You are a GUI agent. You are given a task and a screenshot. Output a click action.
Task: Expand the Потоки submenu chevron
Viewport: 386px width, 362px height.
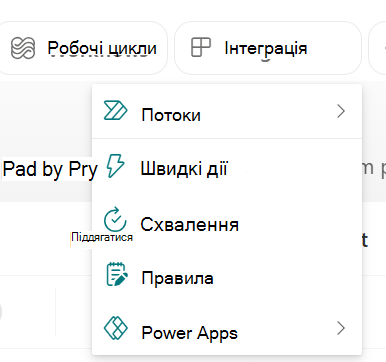341,111
